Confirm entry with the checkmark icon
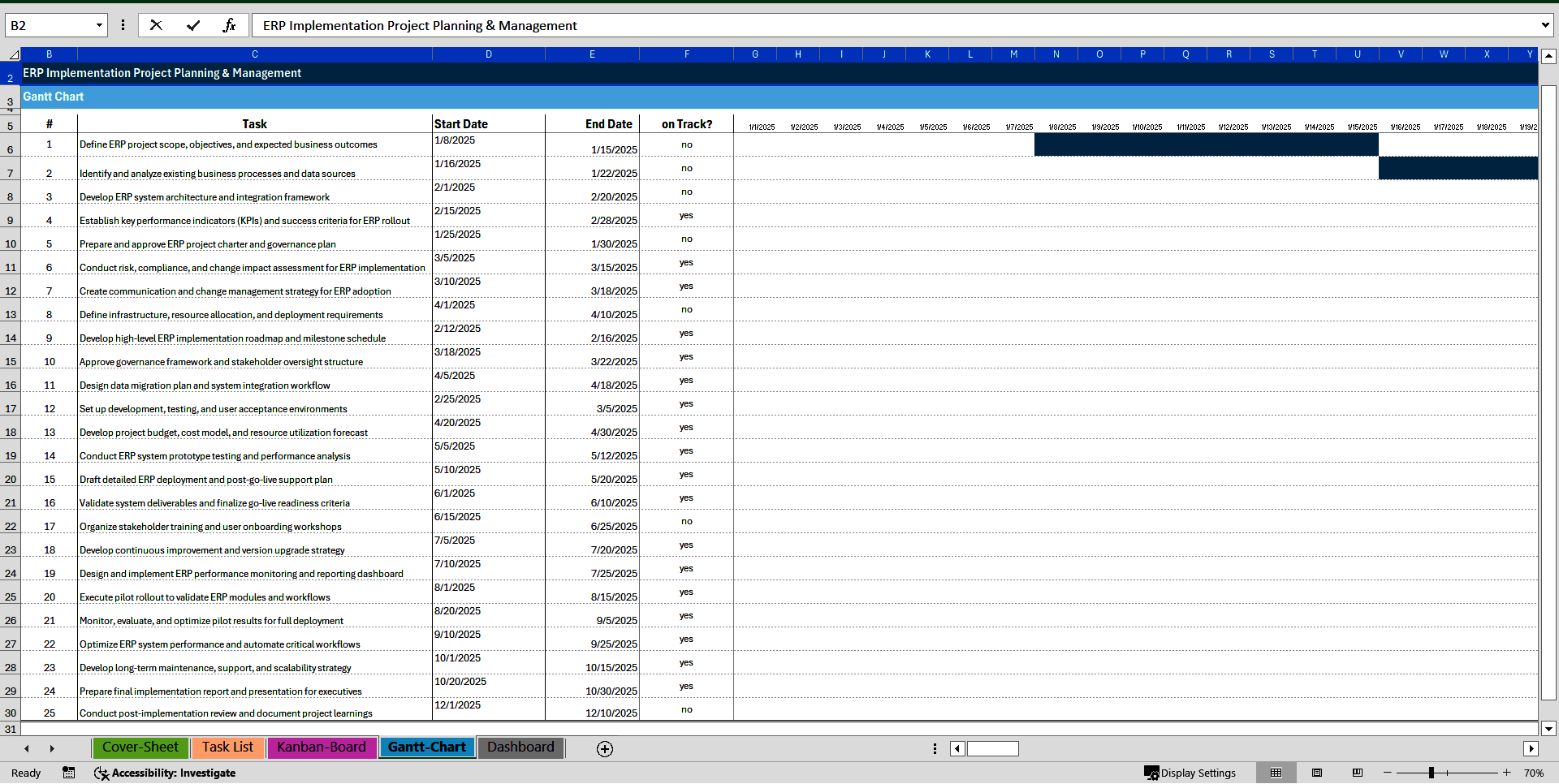Image resolution: width=1559 pixels, height=784 pixels. coord(193,24)
